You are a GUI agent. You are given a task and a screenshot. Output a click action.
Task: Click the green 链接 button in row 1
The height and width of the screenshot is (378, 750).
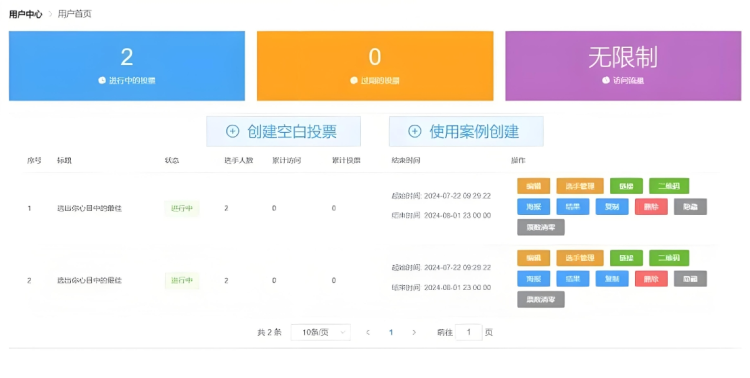[x=626, y=186]
